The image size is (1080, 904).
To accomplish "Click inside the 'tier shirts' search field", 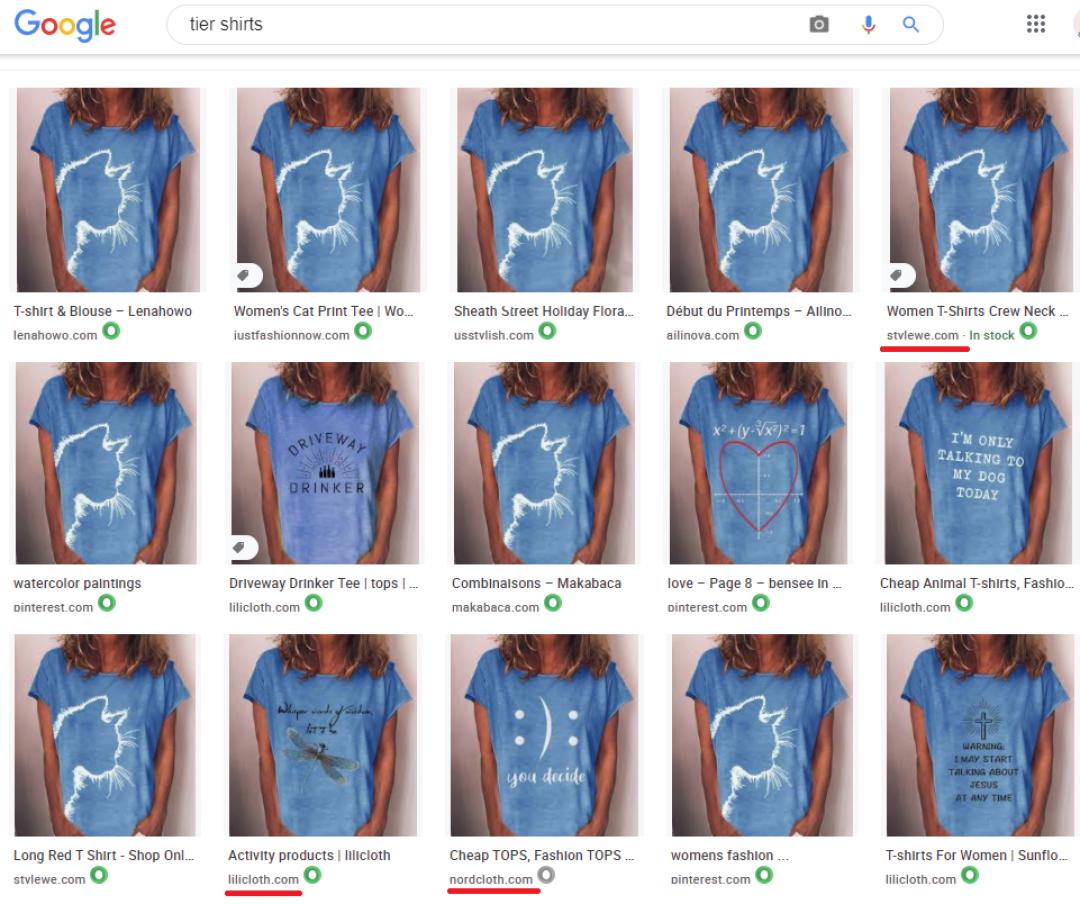I will tap(482, 25).
